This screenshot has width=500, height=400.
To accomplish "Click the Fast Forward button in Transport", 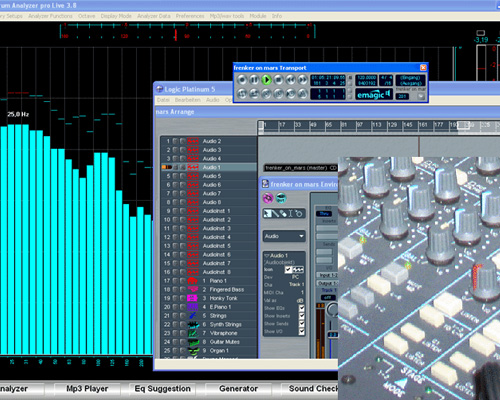I will tap(302, 80).
